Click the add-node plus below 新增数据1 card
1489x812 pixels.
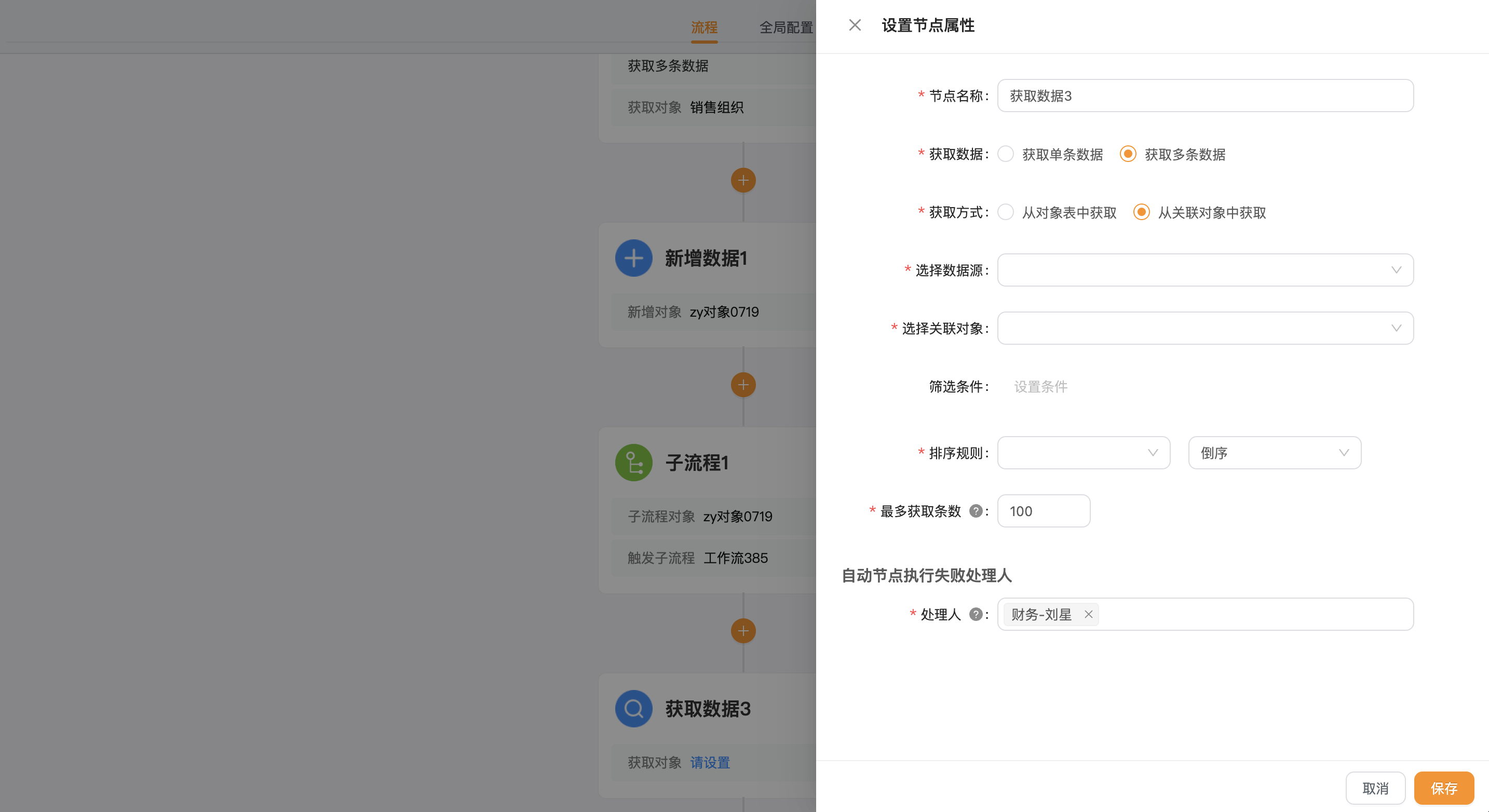[743, 385]
